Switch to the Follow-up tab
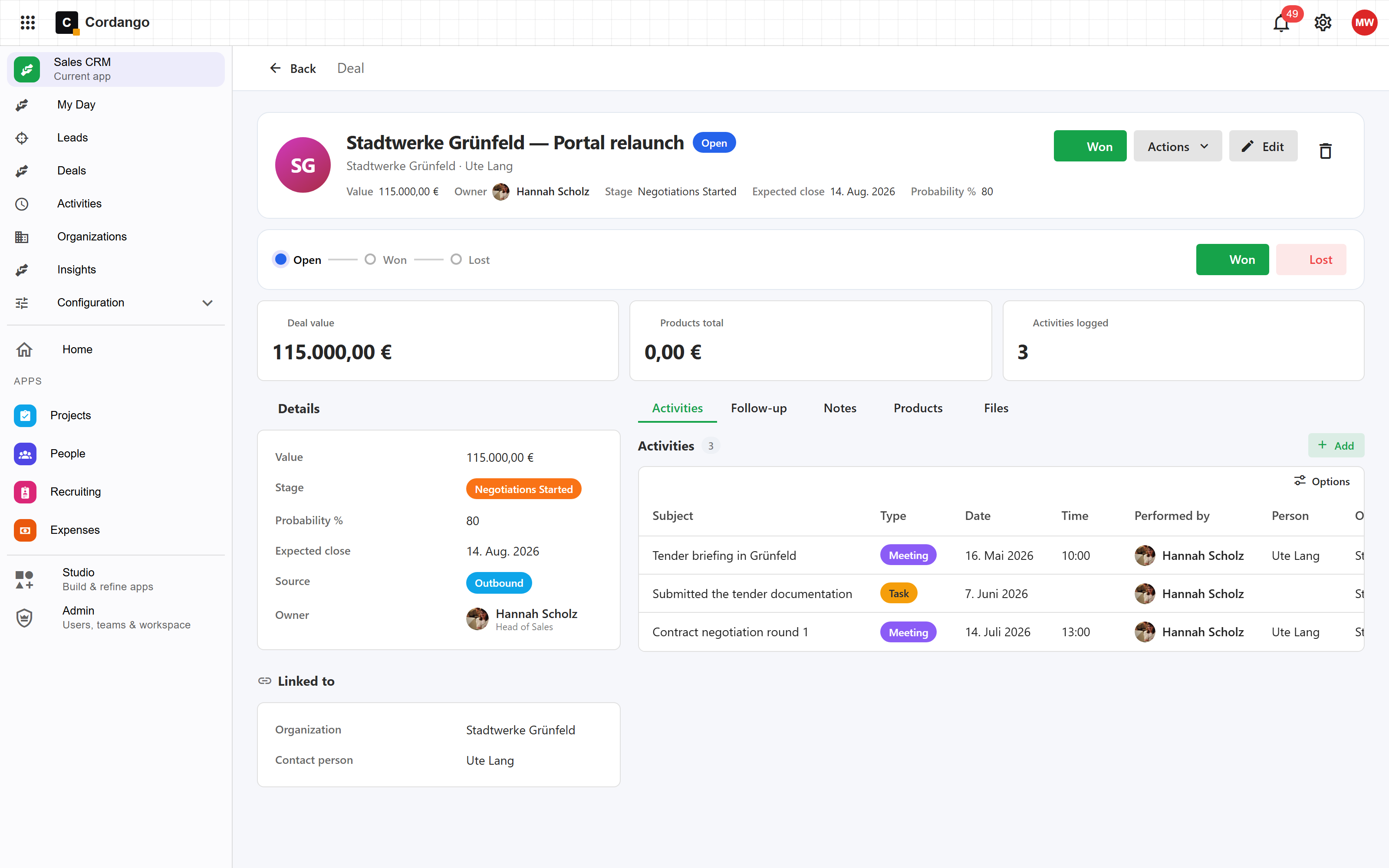 point(759,408)
